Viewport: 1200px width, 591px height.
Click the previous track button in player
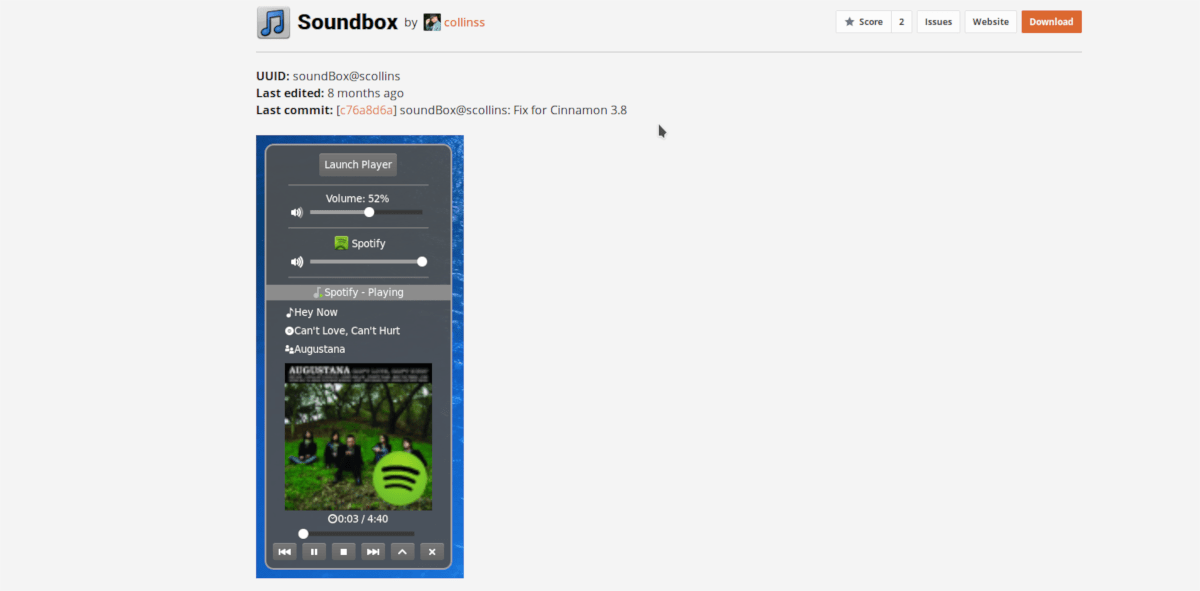click(285, 551)
